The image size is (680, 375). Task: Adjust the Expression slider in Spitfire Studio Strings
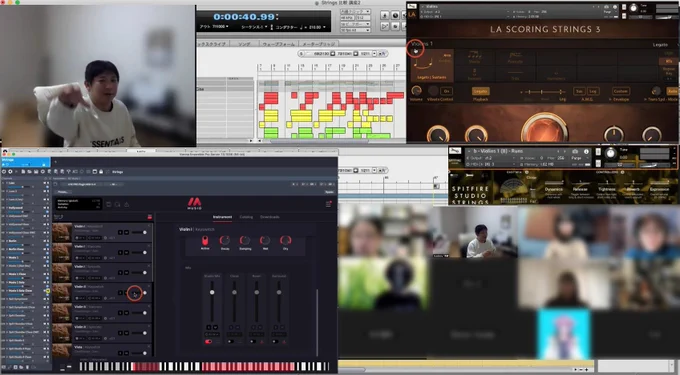(x=660, y=184)
